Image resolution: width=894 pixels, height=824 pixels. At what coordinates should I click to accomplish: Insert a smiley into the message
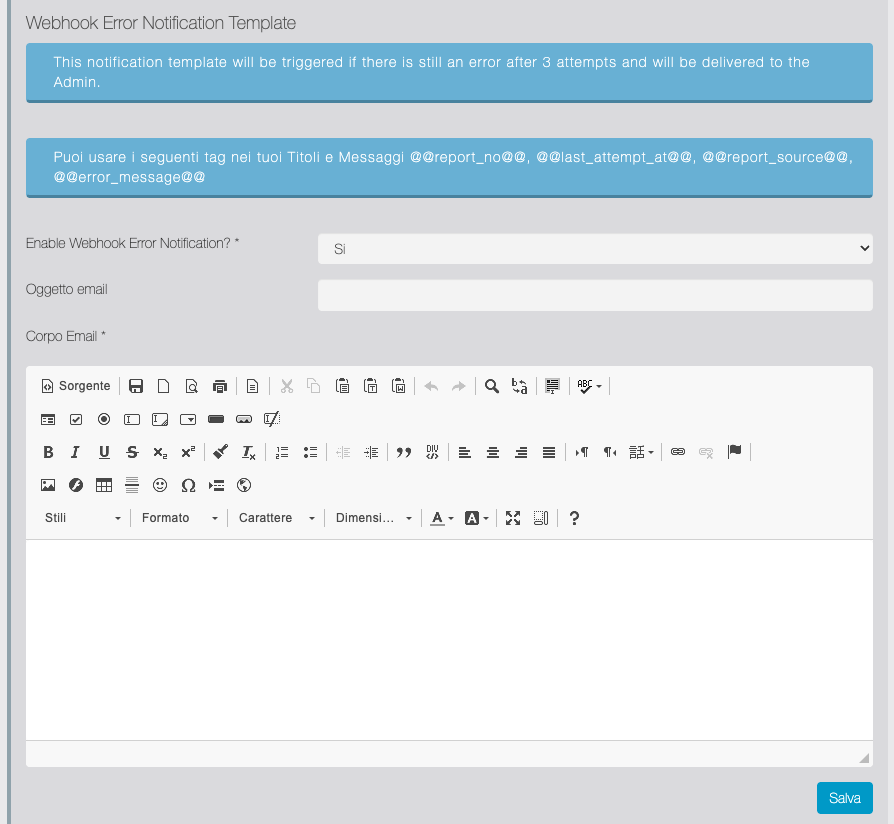(x=159, y=485)
